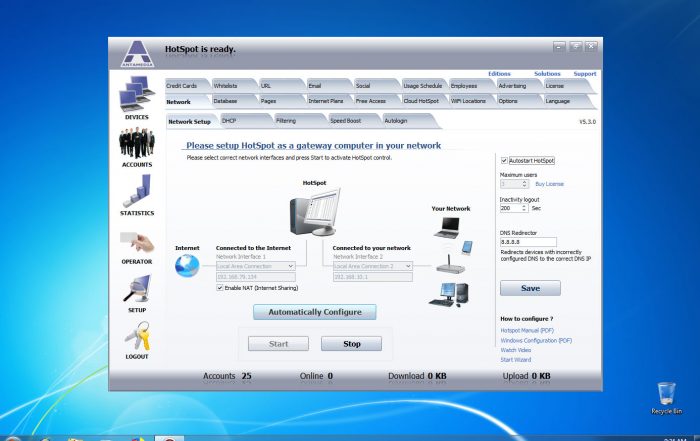
Task: Toggle the Autostart HotSpot checkbox
Action: 504,160
